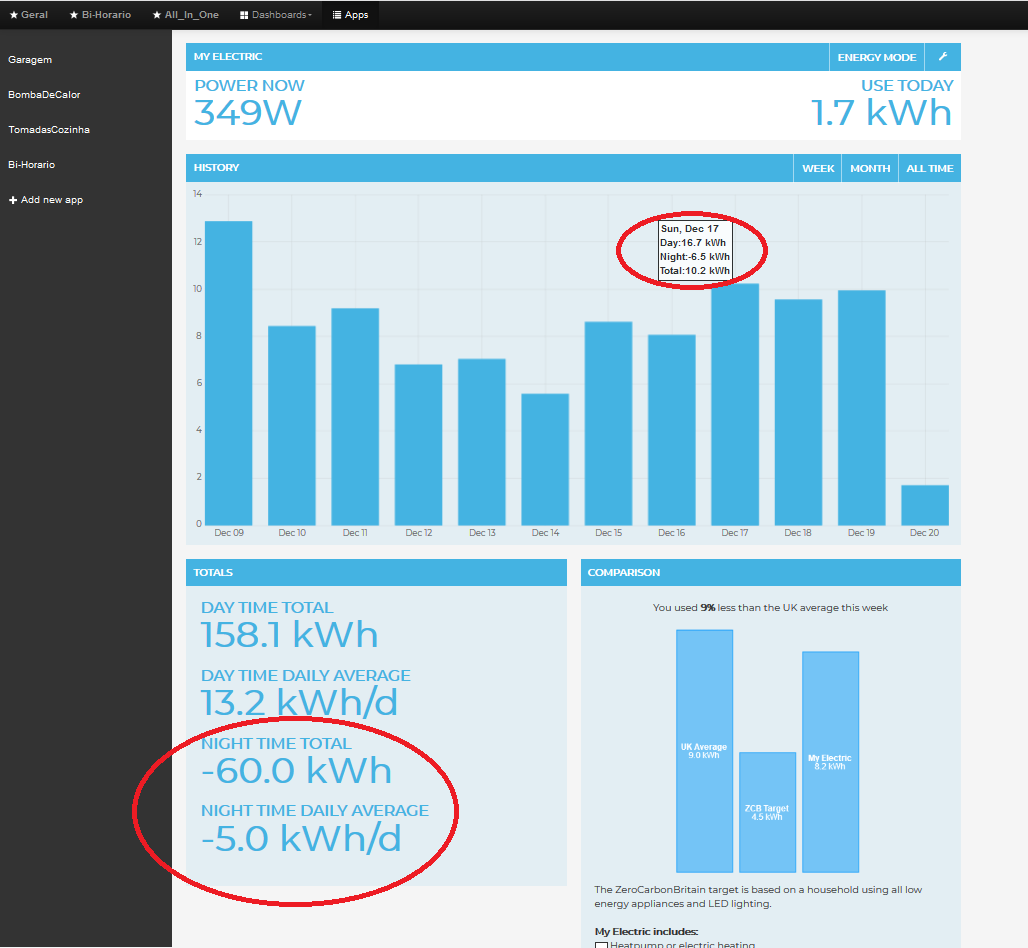Click the star icon next to Geral
The height and width of the screenshot is (948, 1028).
[13, 15]
